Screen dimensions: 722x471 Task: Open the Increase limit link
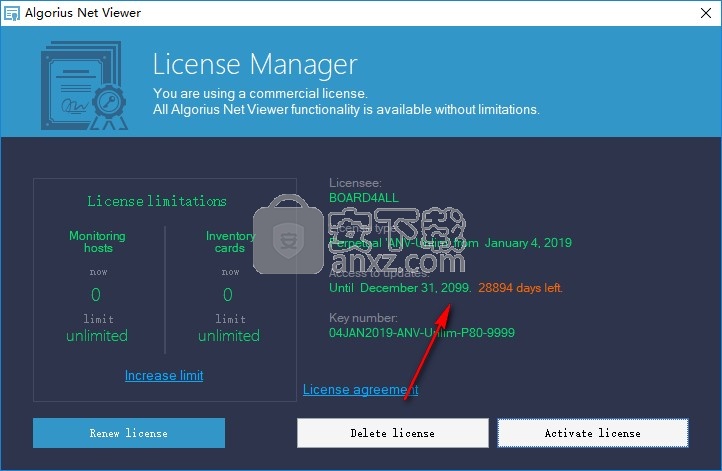pyautogui.click(x=164, y=376)
